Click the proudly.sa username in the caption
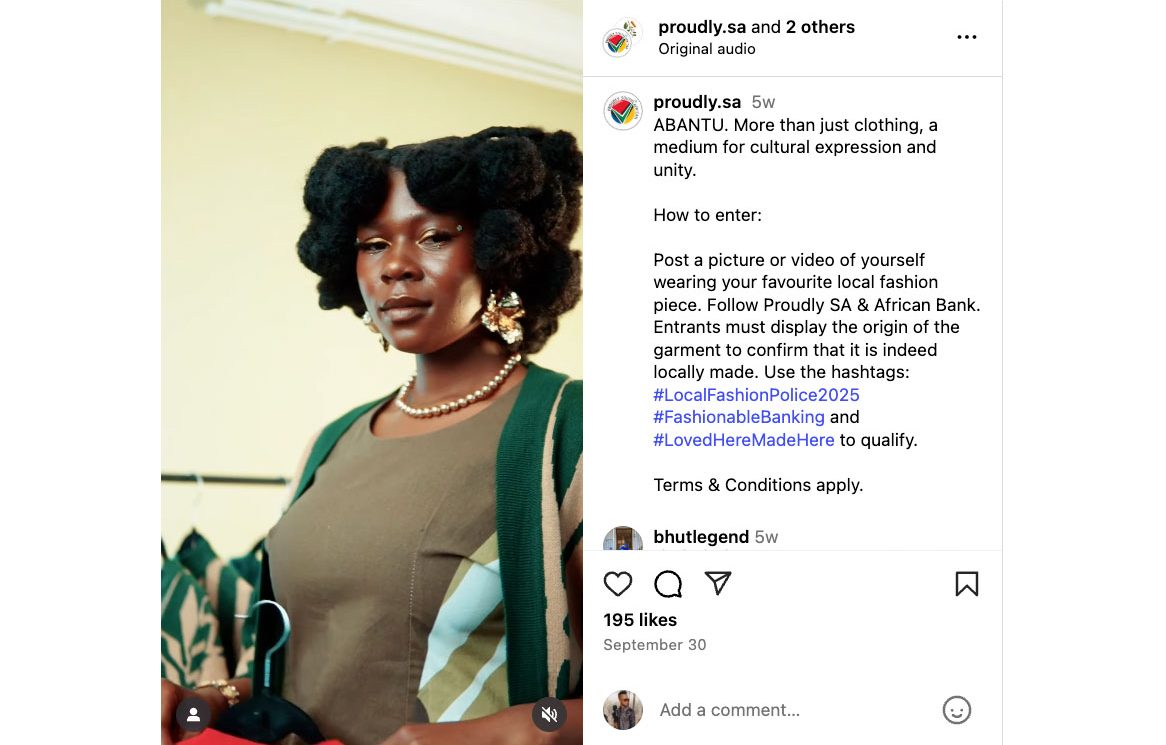Viewport: 1166px width, 745px height. (697, 102)
